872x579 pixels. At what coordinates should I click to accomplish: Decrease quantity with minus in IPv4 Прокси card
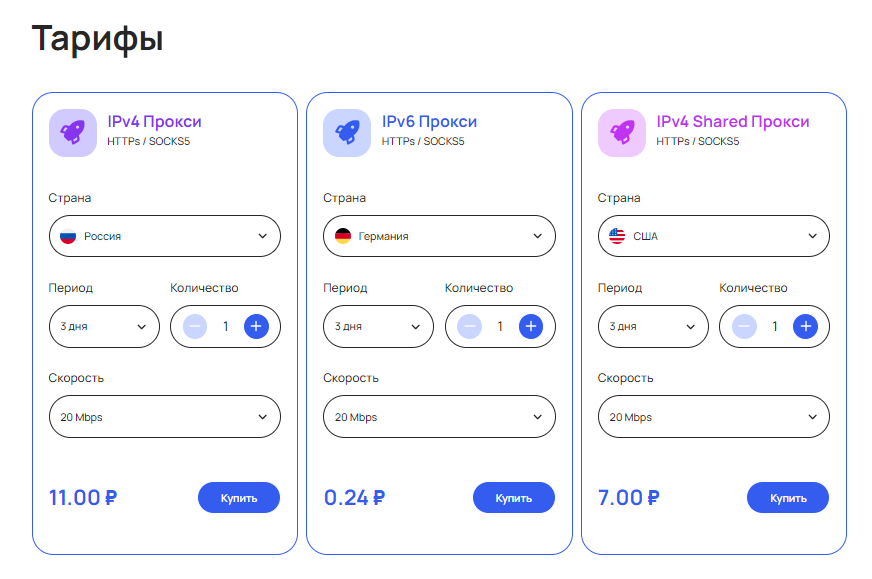click(195, 326)
